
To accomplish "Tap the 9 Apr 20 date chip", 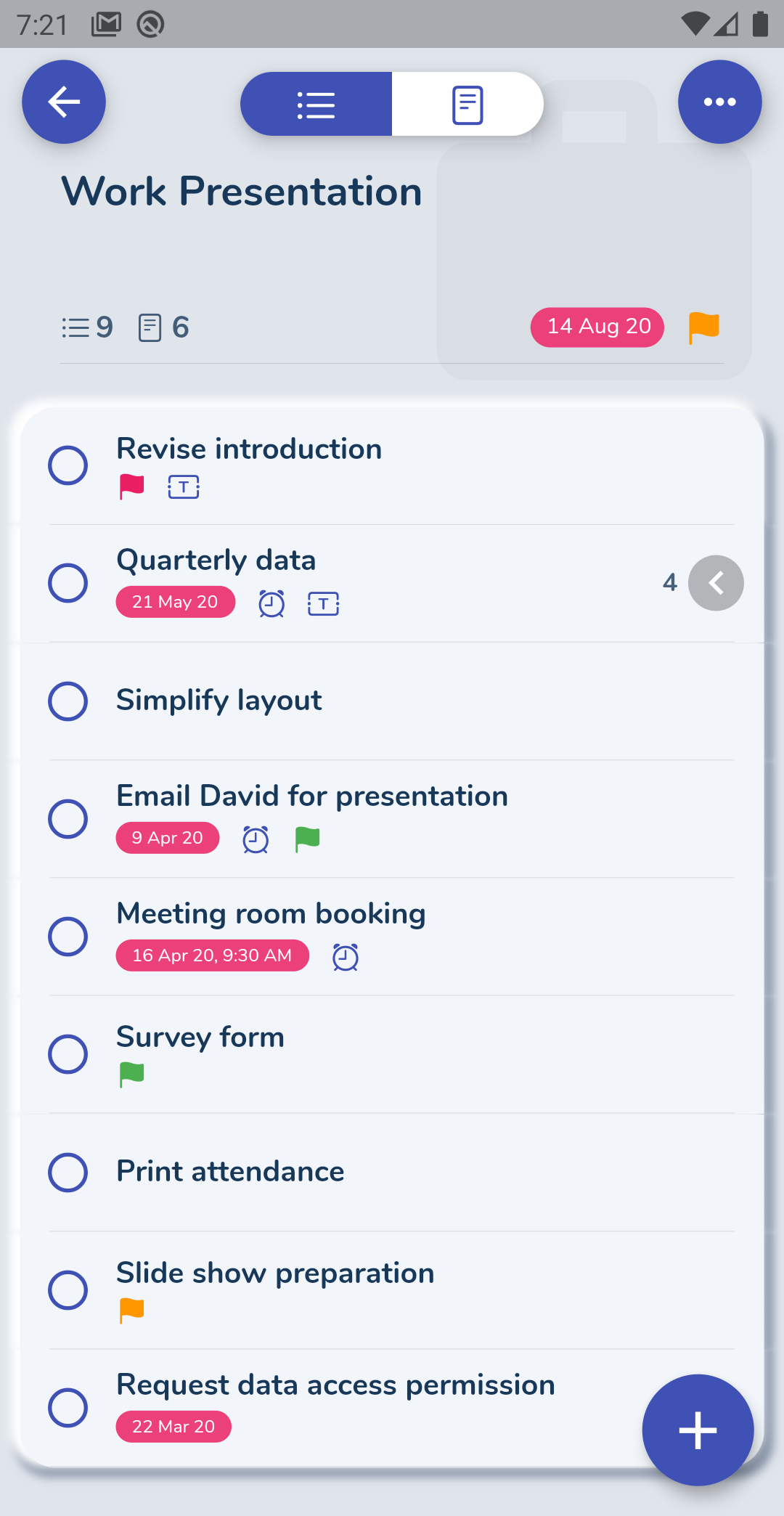I will (167, 838).
